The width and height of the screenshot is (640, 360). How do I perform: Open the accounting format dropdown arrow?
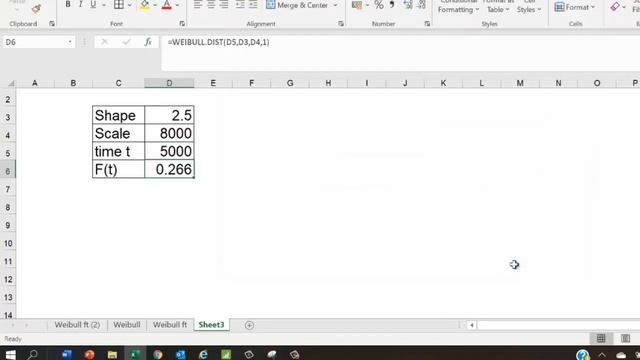pos(367,5)
